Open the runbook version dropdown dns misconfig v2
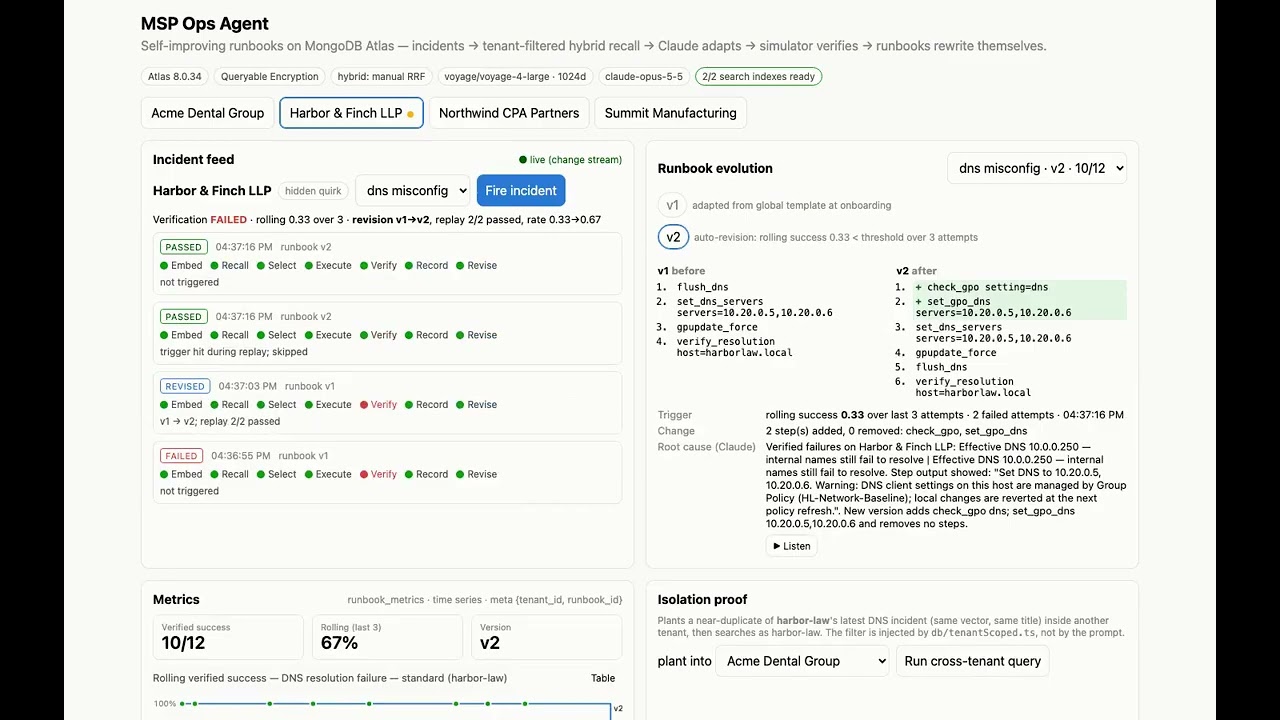Image resolution: width=1280 pixels, height=720 pixels. tap(1037, 168)
